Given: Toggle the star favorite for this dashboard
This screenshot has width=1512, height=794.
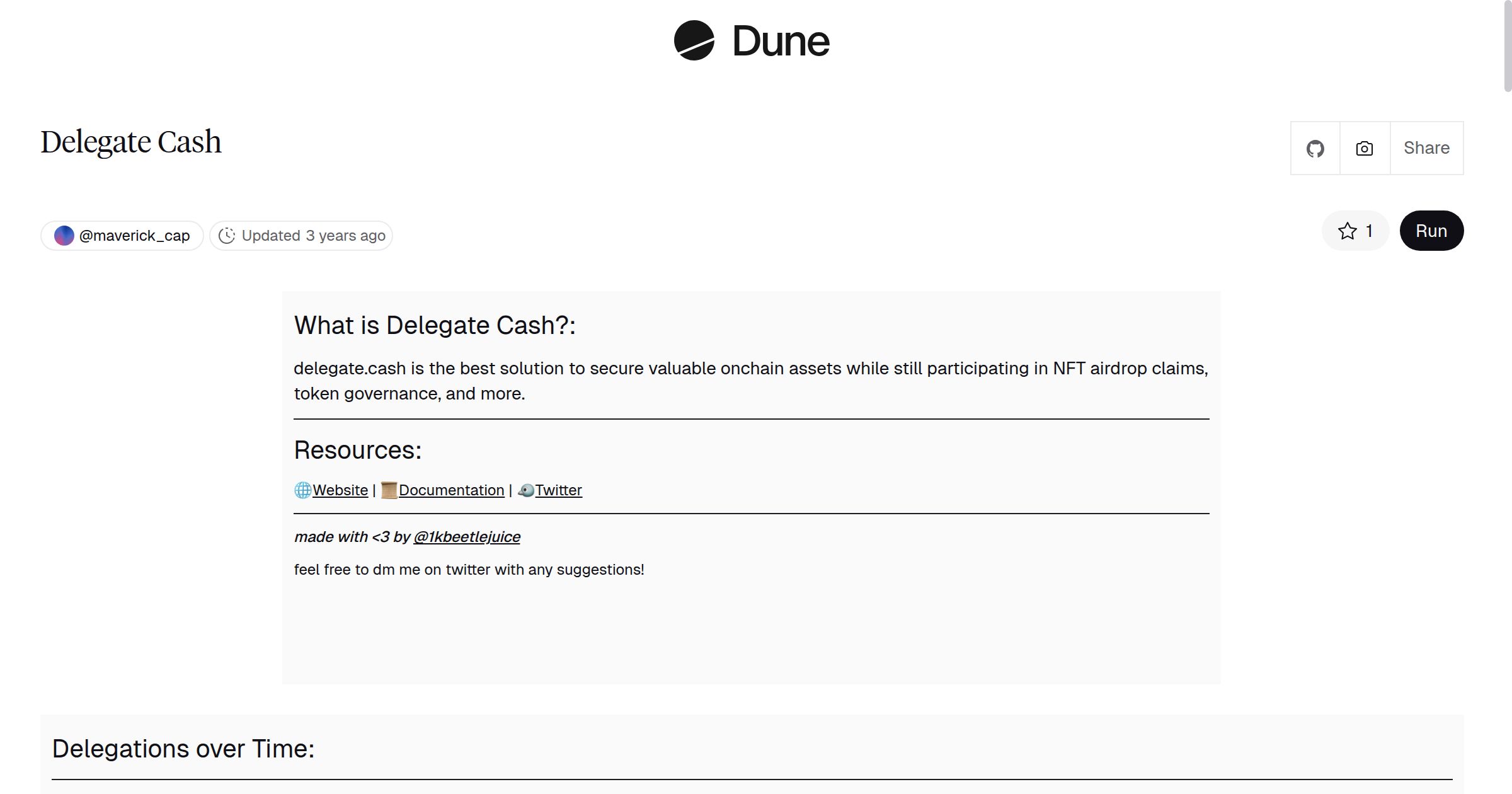Looking at the screenshot, I should 1346,231.
